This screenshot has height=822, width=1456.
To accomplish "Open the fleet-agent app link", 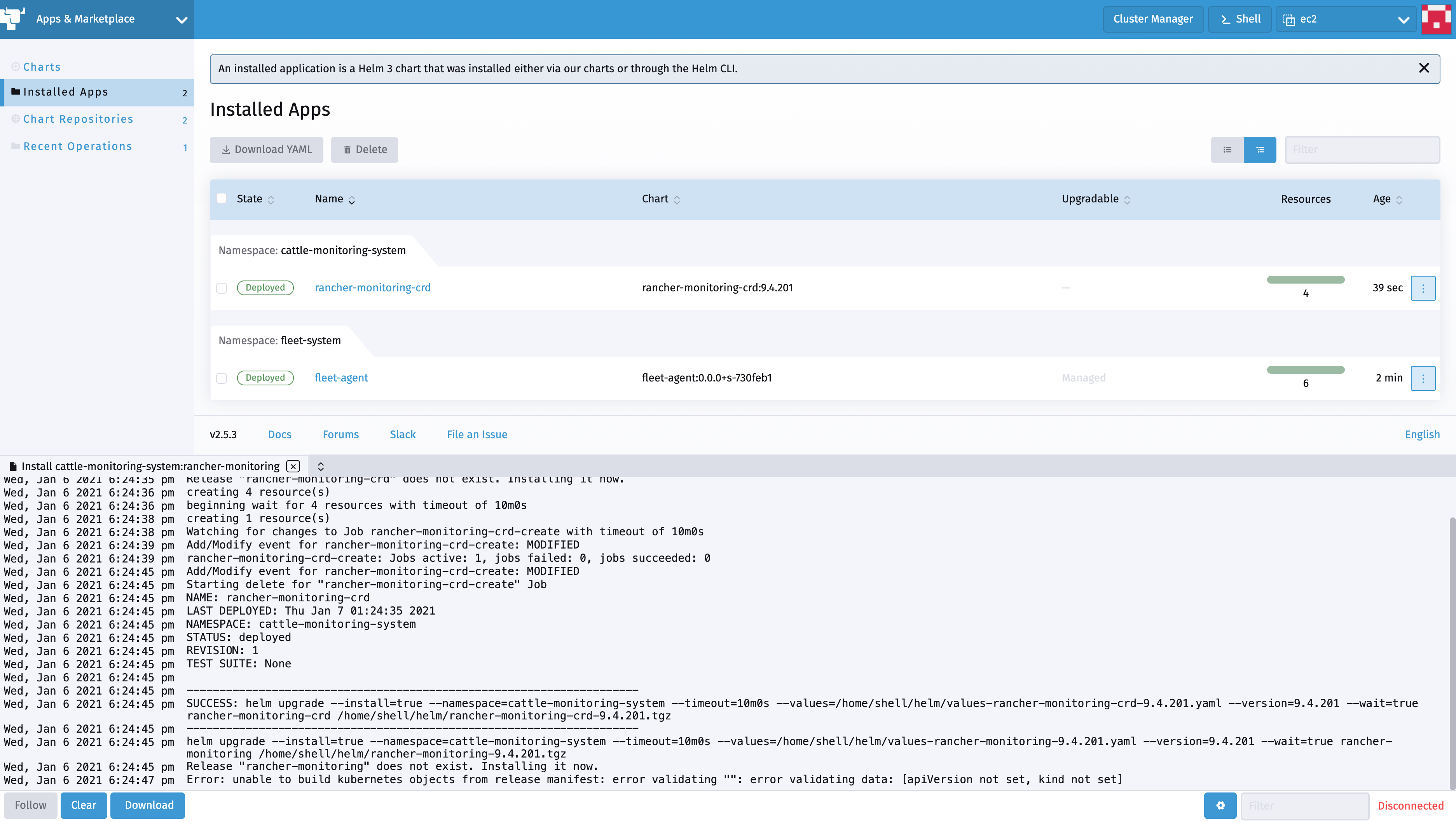I will 341,377.
